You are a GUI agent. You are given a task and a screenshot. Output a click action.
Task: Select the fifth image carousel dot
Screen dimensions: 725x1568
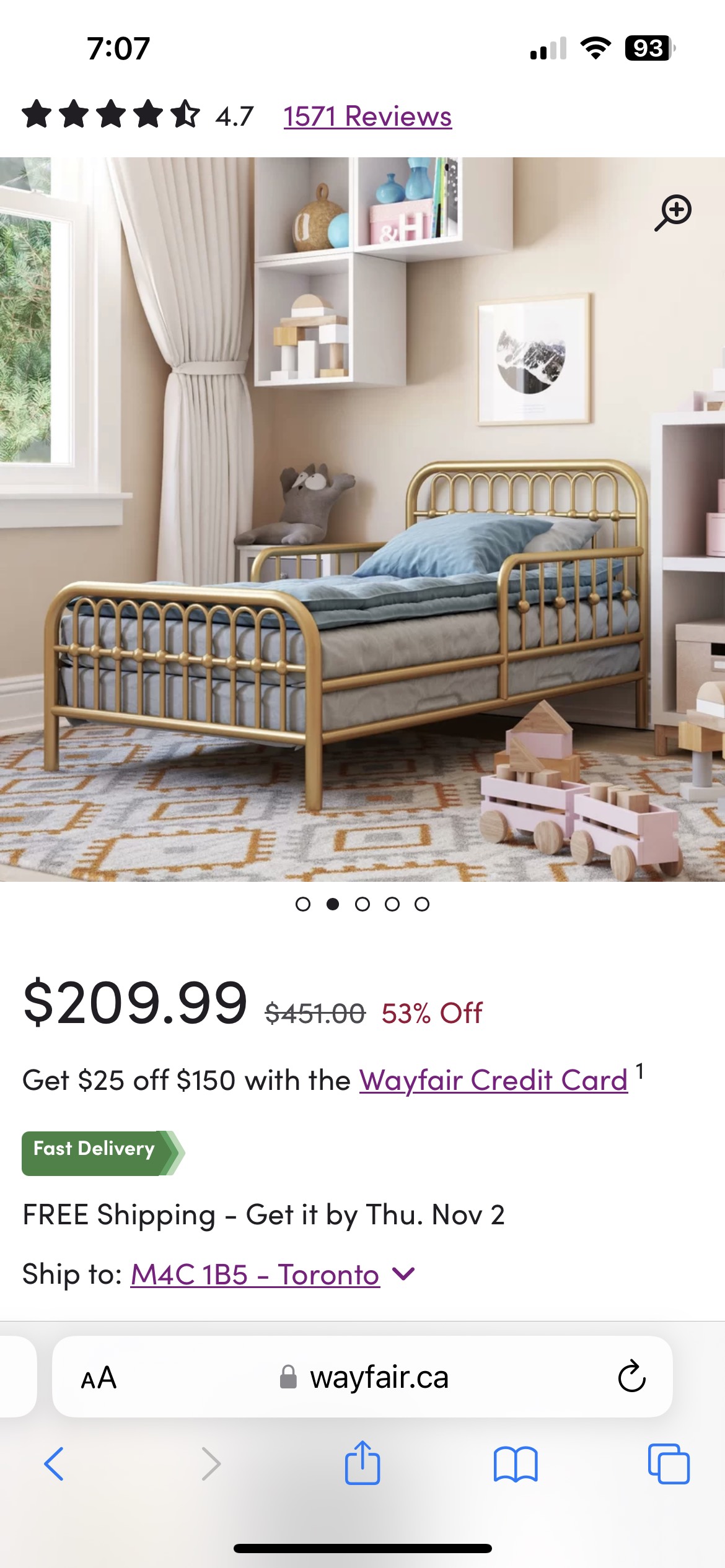click(x=422, y=904)
